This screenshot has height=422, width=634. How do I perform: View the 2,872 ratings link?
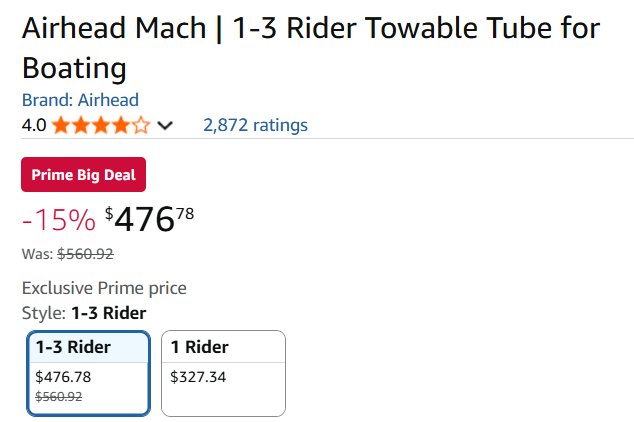point(255,125)
